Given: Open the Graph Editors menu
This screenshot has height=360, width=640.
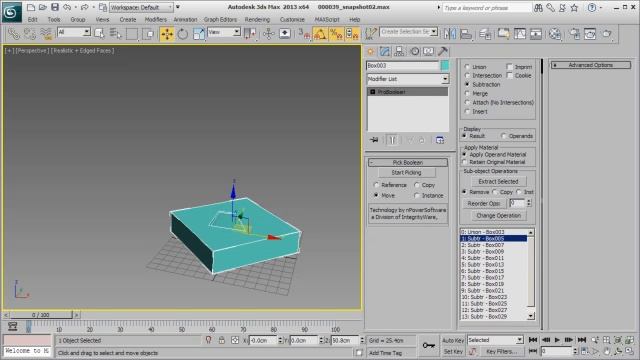Looking at the screenshot, I should tap(220, 20).
